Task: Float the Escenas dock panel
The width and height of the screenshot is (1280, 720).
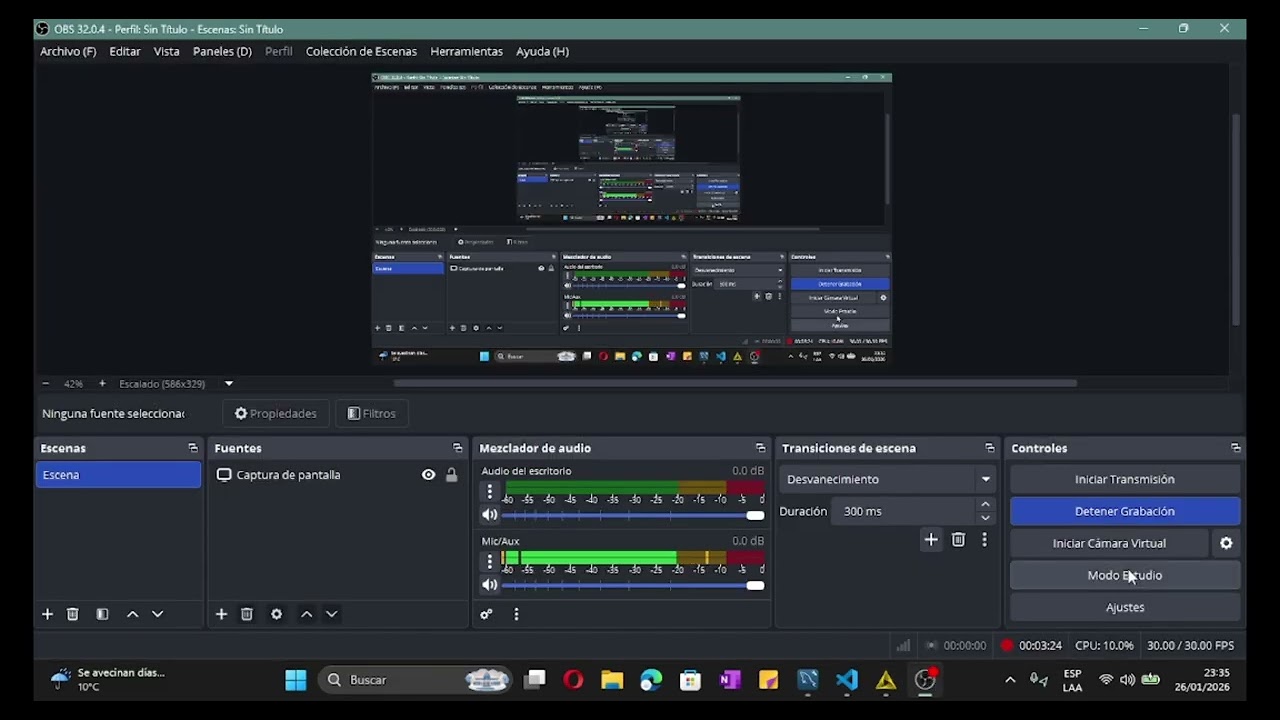Action: [193, 448]
